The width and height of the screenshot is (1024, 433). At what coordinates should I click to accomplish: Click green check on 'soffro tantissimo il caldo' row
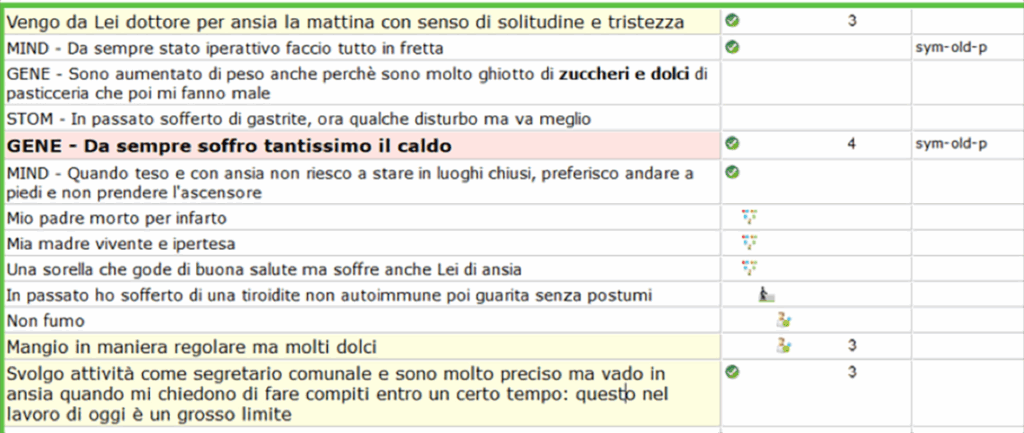pyautogui.click(x=733, y=144)
